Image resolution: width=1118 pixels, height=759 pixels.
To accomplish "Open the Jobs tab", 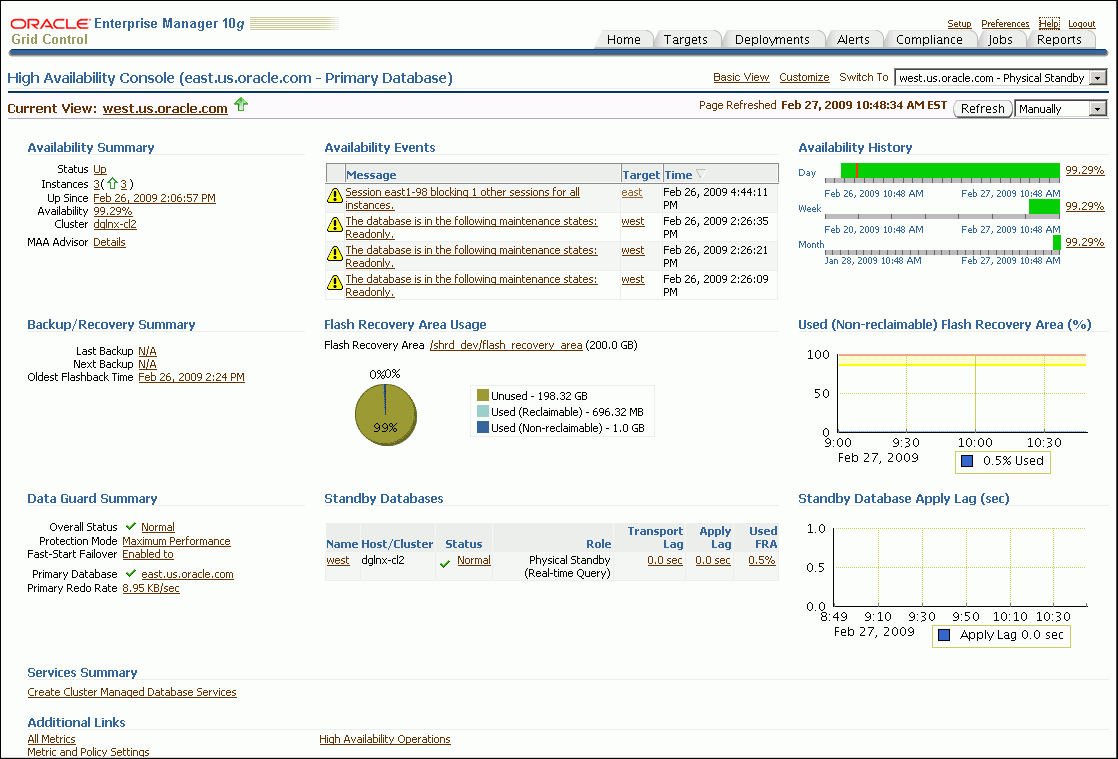I will [1000, 40].
